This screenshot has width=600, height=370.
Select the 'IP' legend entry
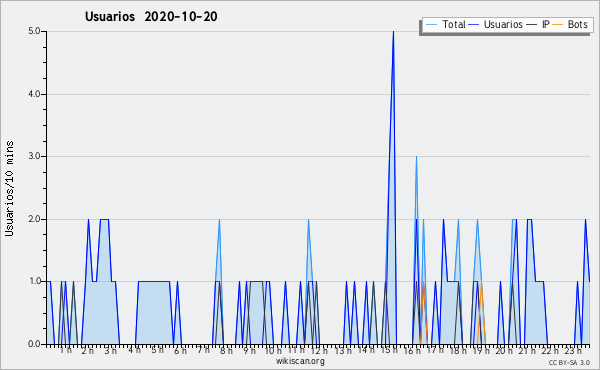(546, 24)
